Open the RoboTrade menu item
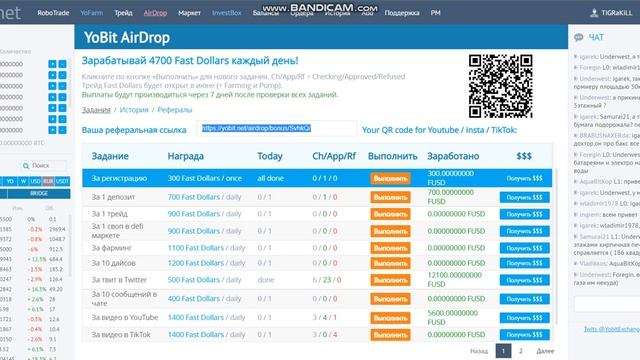The height and width of the screenshot is (360, 640). (53, 13)
